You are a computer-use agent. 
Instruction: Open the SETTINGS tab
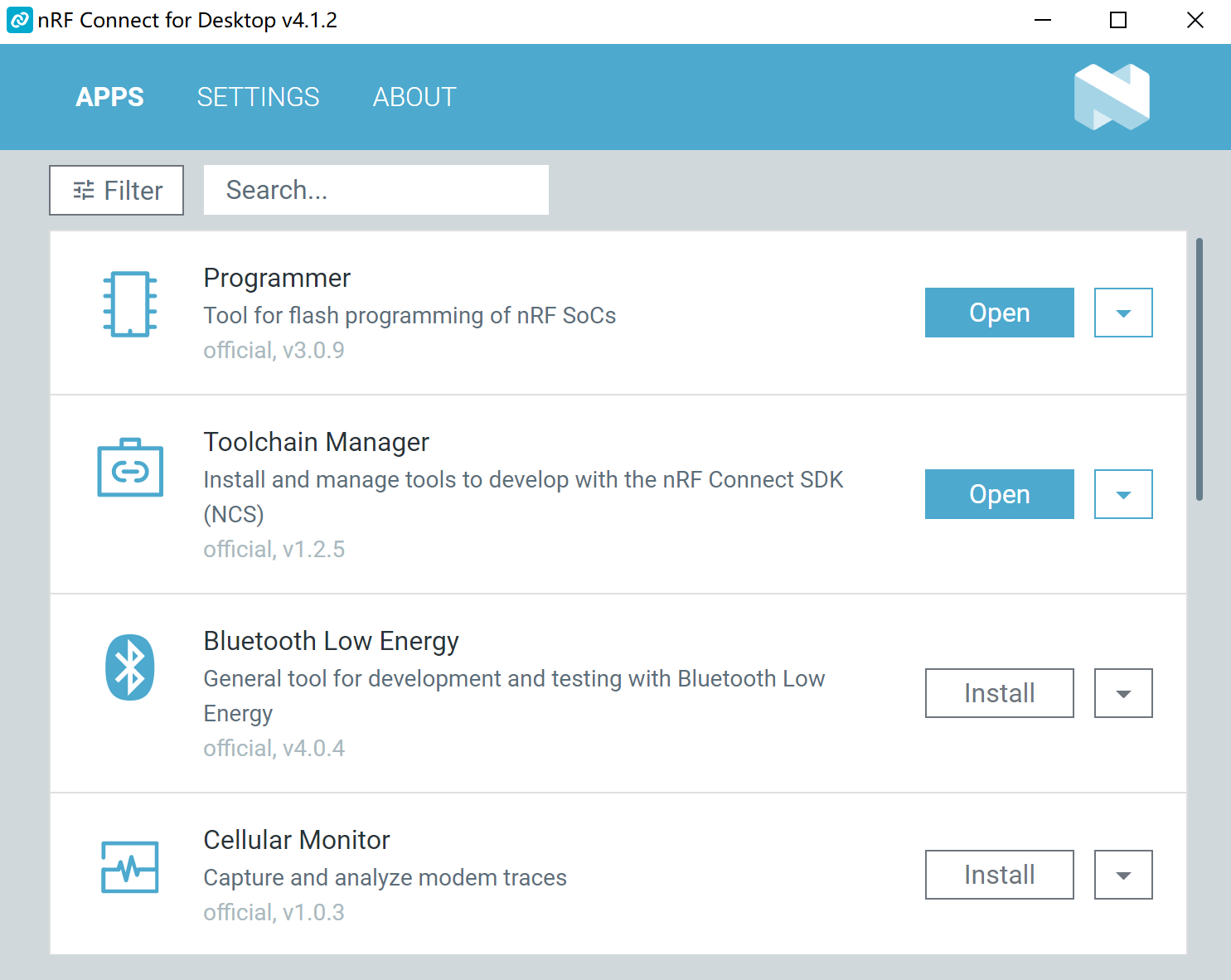[258, 97]
